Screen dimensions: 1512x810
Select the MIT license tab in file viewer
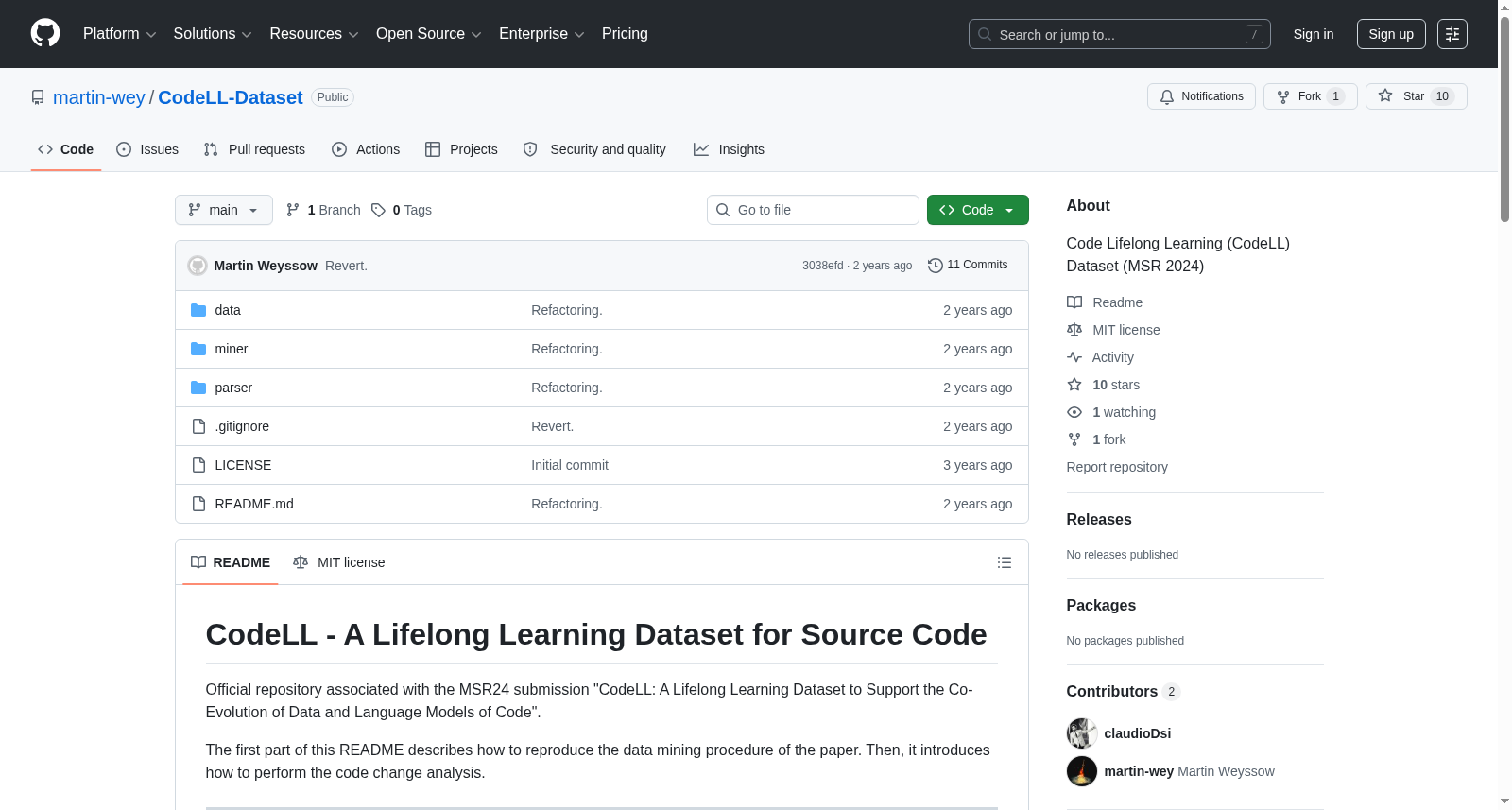(339, 562)
